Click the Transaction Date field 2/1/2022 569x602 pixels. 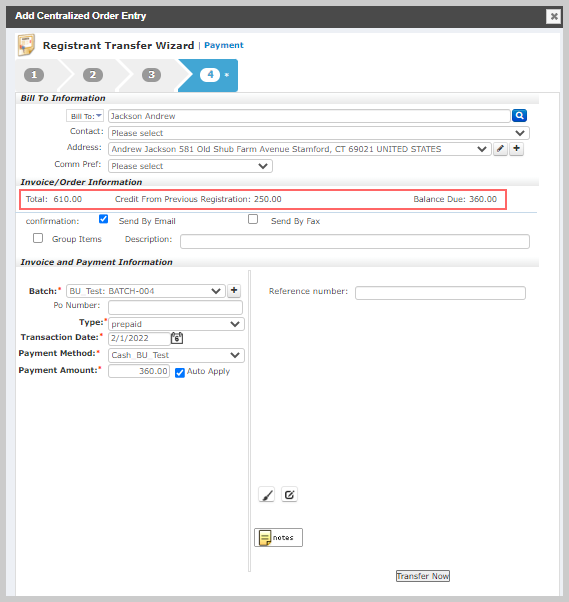tap(139, 338)
